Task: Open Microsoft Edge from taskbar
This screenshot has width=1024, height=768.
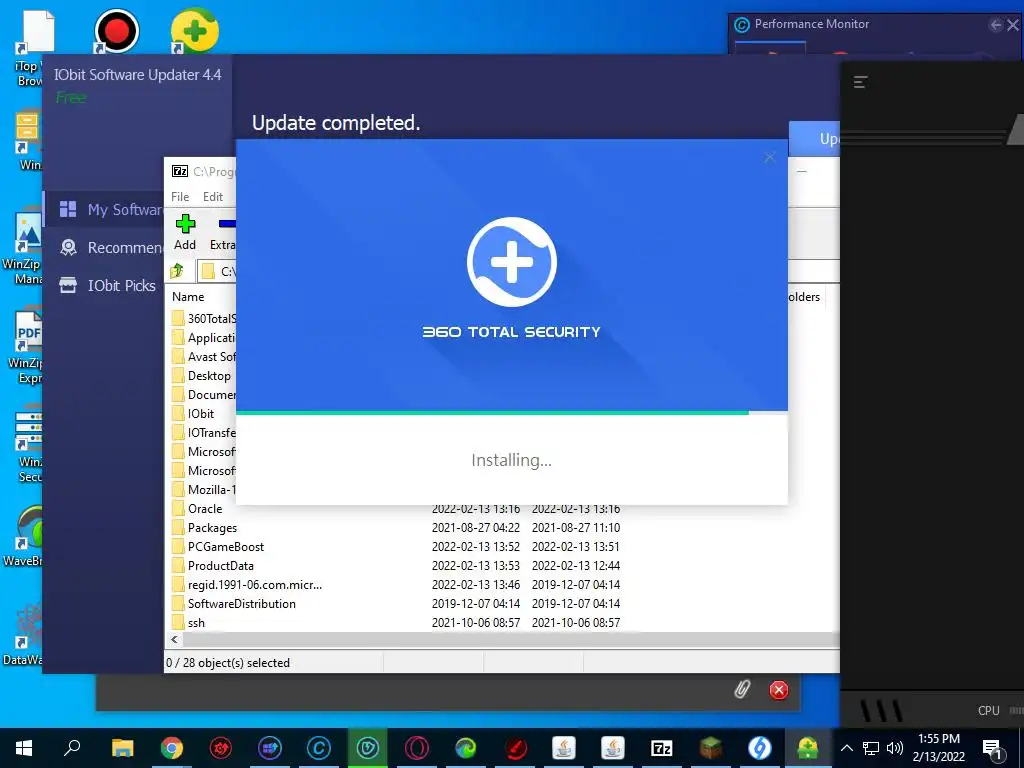Action: tap(466, 748)
